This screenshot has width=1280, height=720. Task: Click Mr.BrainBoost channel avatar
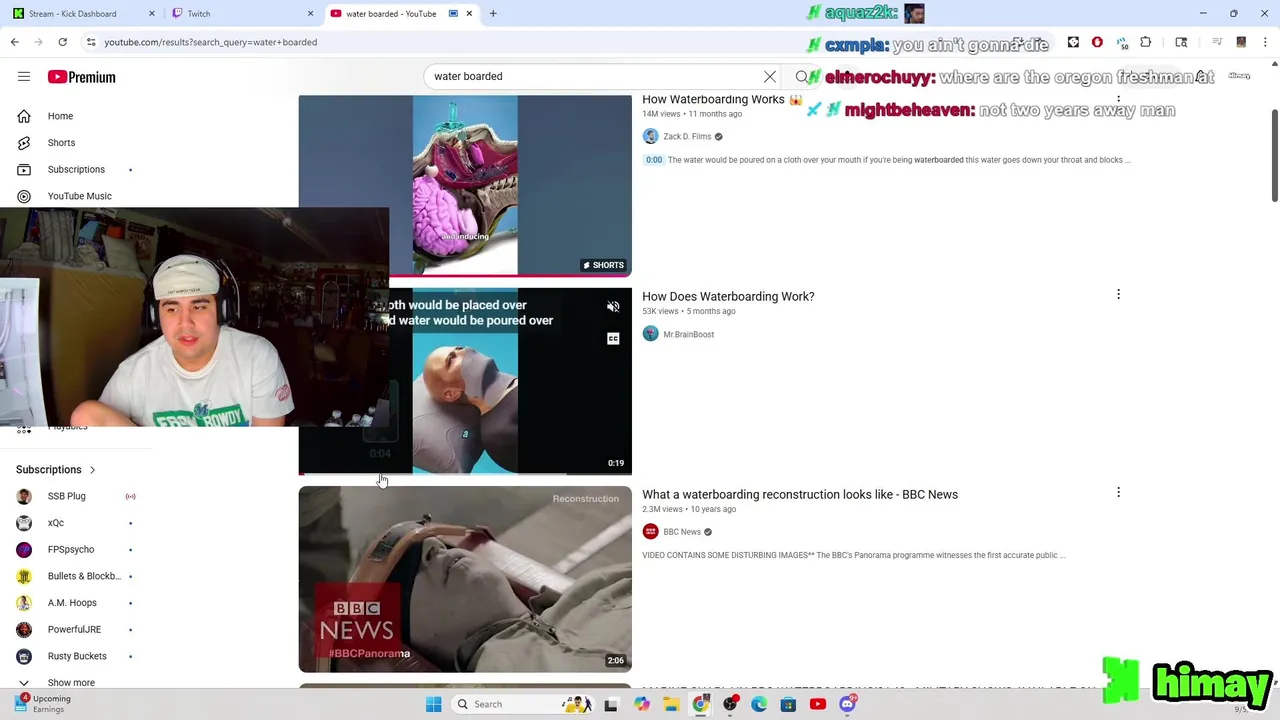(650, 334)
